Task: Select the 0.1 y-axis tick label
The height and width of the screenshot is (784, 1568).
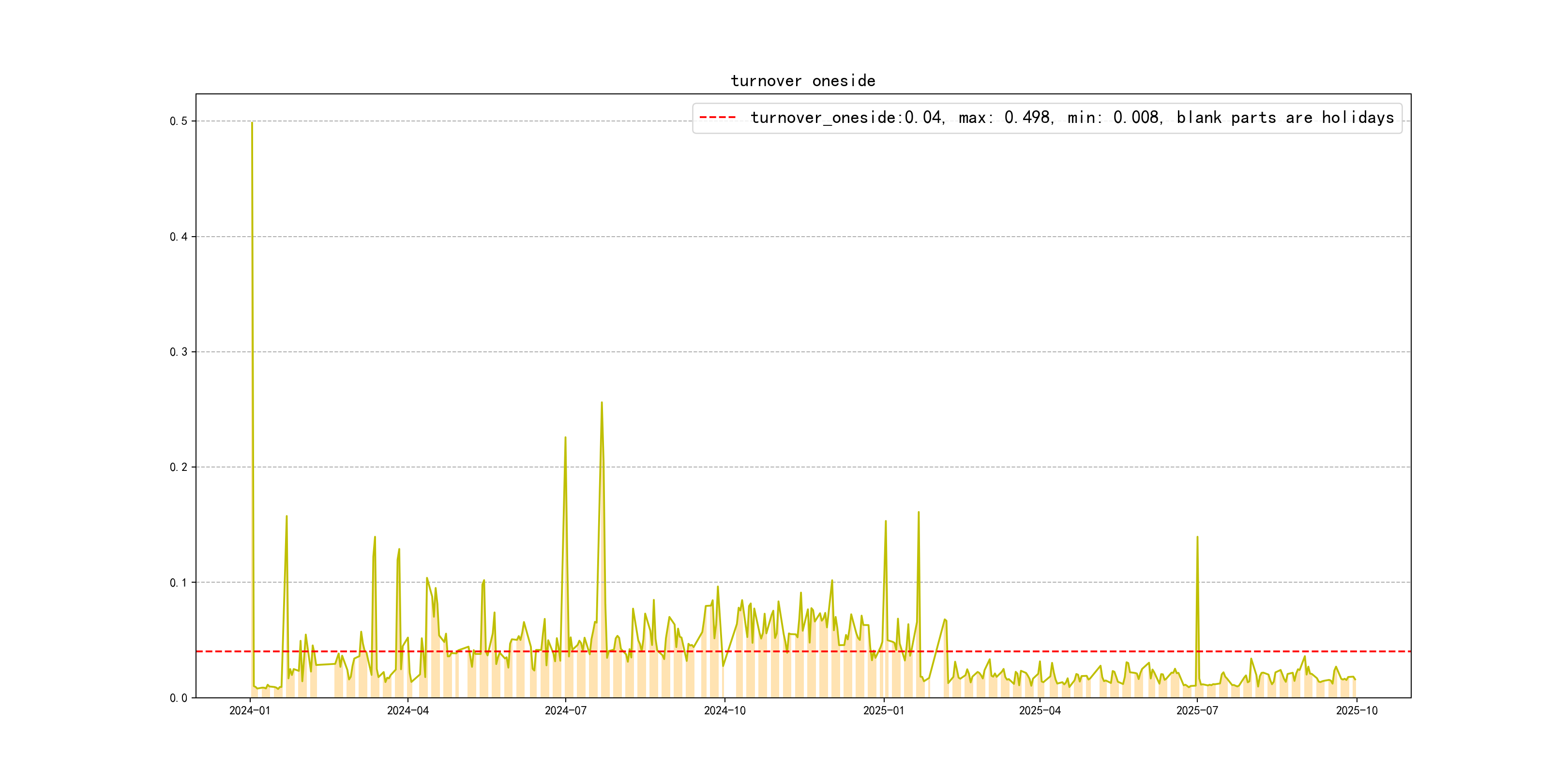Action: [179, 583]
